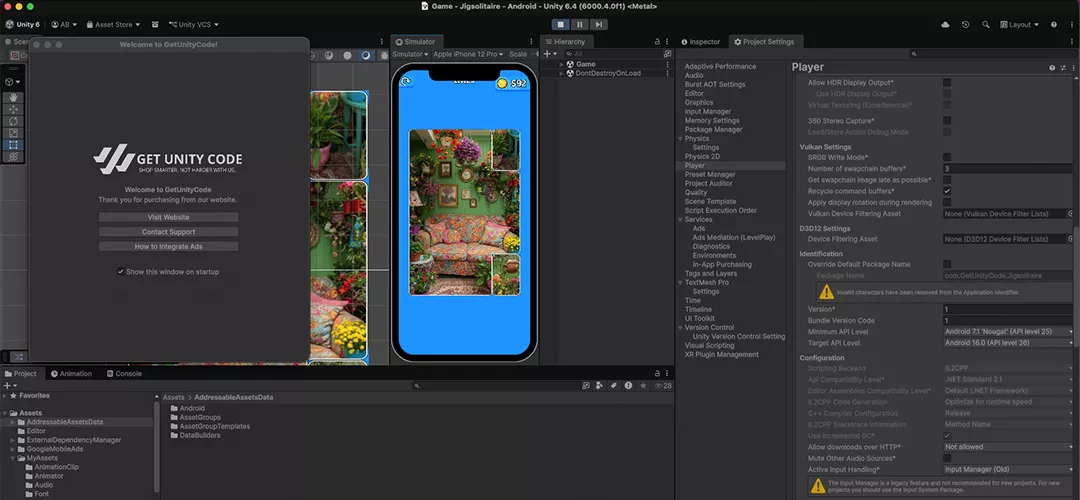The height and width of the screenshot is (500, 1080).
Task: Click the global search magnifier icon
Action: pyautogui.click(x=985, y=24)
